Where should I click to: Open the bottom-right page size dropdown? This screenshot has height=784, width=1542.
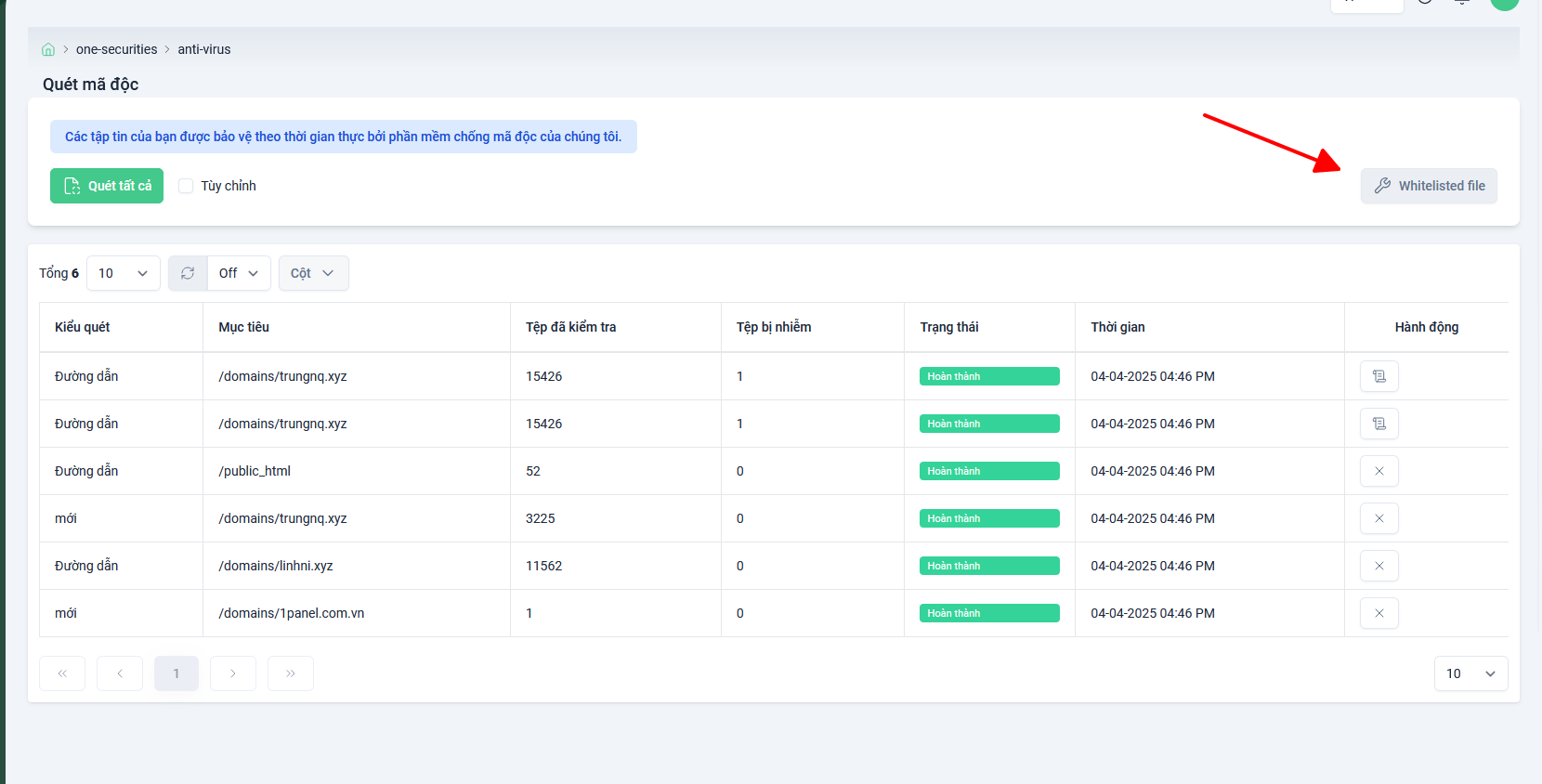[x=1471, y=673]
